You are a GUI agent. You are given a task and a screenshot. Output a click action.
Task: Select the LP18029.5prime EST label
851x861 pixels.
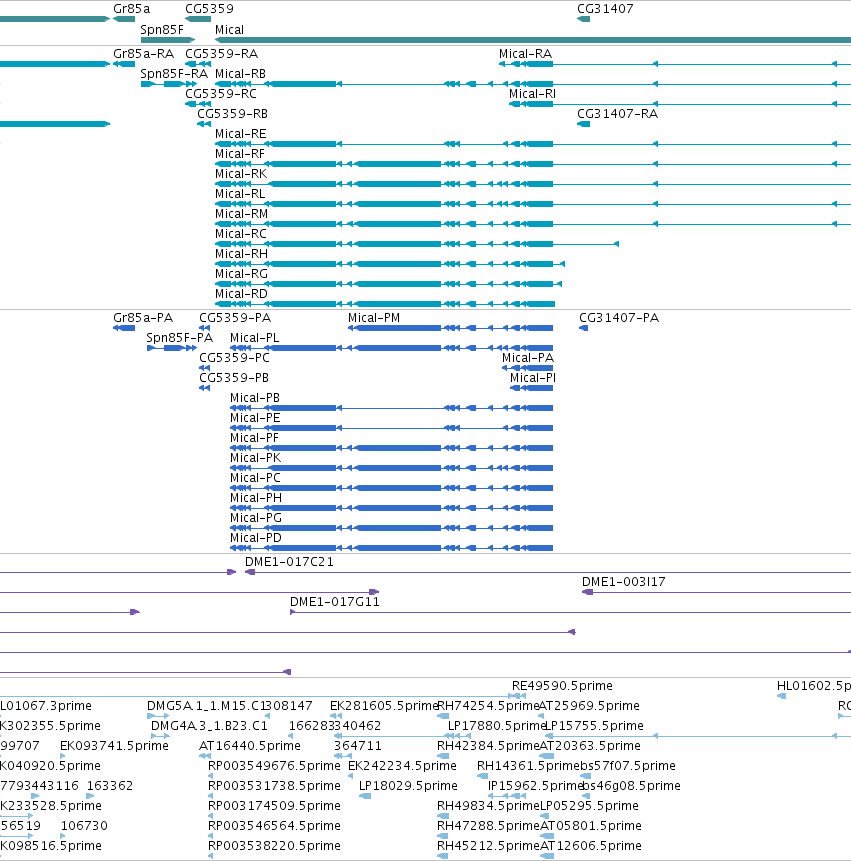[408, 786]
